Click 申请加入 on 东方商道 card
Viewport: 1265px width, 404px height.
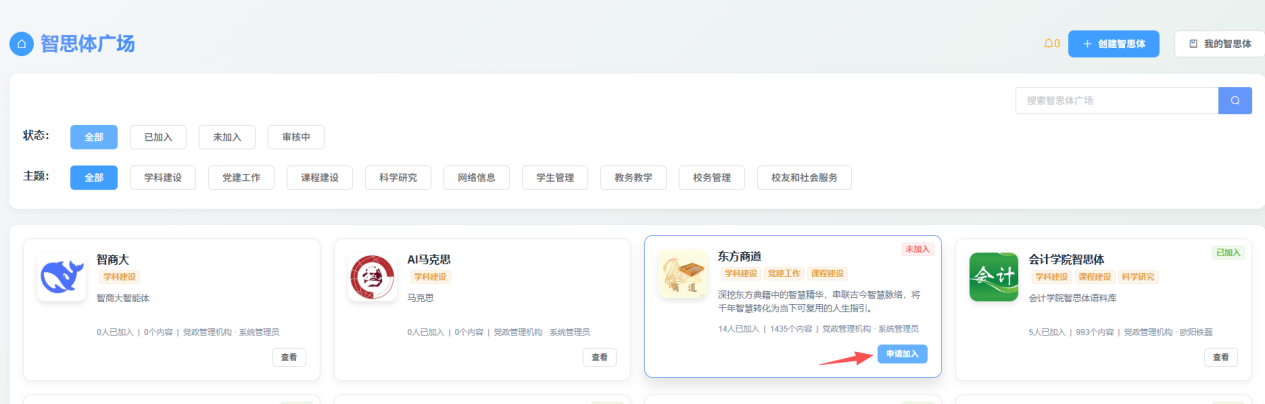click(x=902, y=354)
